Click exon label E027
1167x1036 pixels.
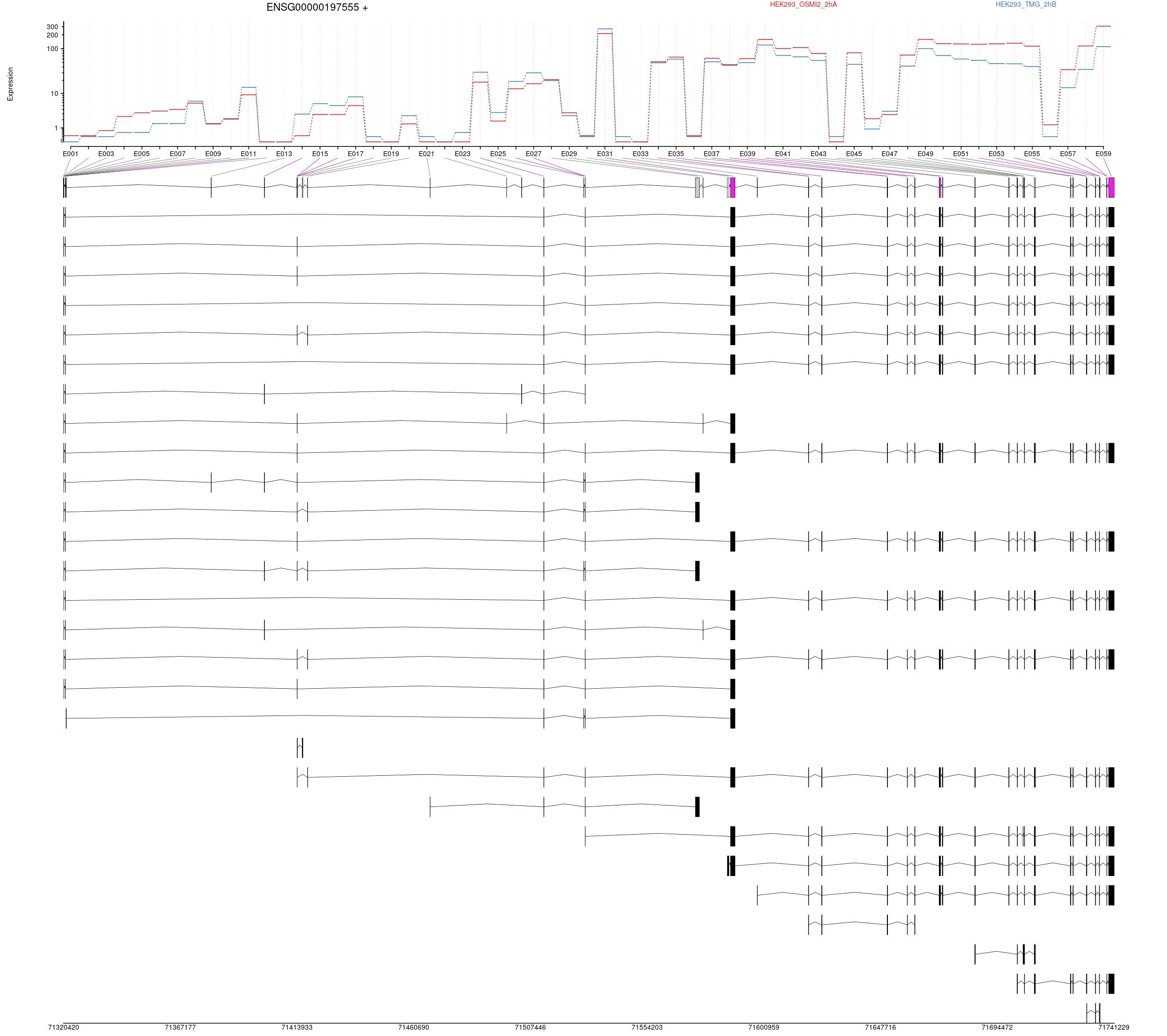(533, 154)
